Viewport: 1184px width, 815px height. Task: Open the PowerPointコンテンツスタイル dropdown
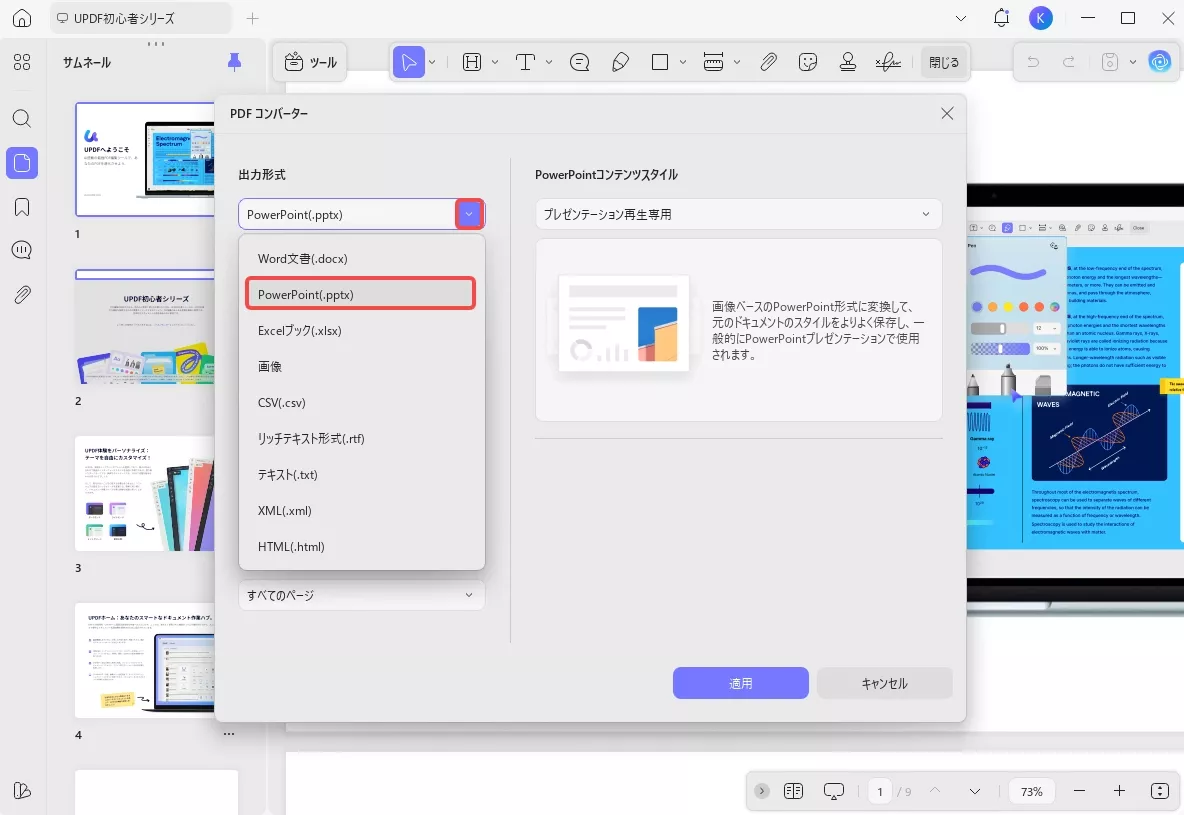(x=738, y=213)
